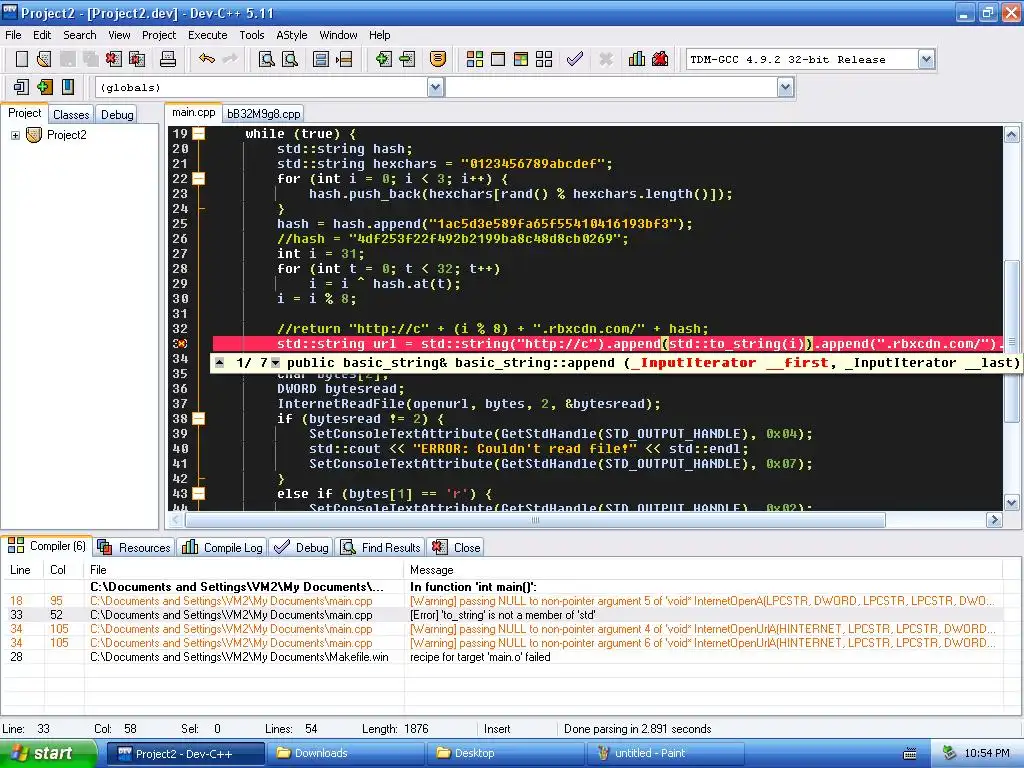Image resolution: width=1024 pixels, height=768 pixels.
Task: Click the Open file toolbar icon
Action: point(44,59)
